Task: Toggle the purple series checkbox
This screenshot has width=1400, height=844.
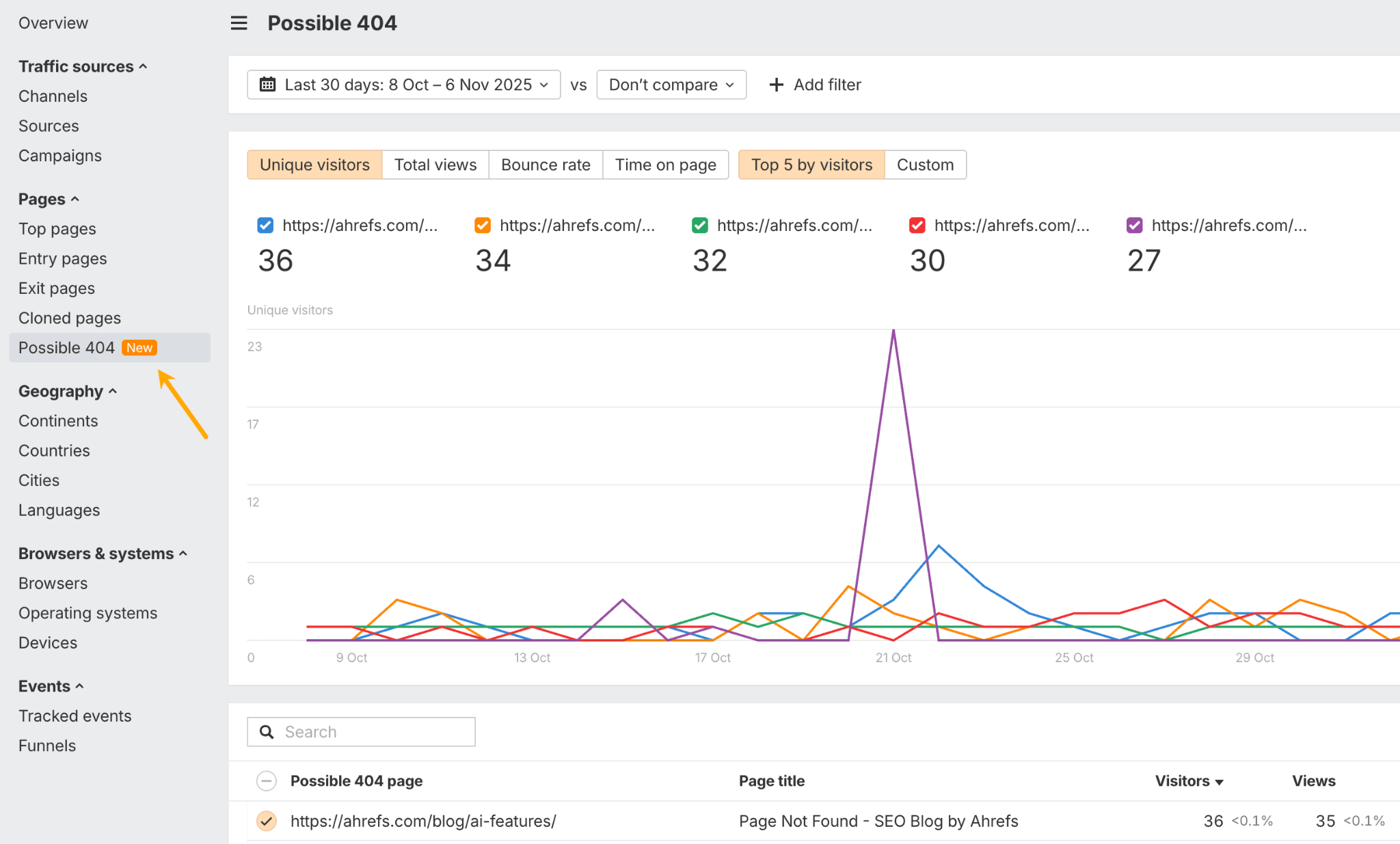Action: (x=1134, y=226)
